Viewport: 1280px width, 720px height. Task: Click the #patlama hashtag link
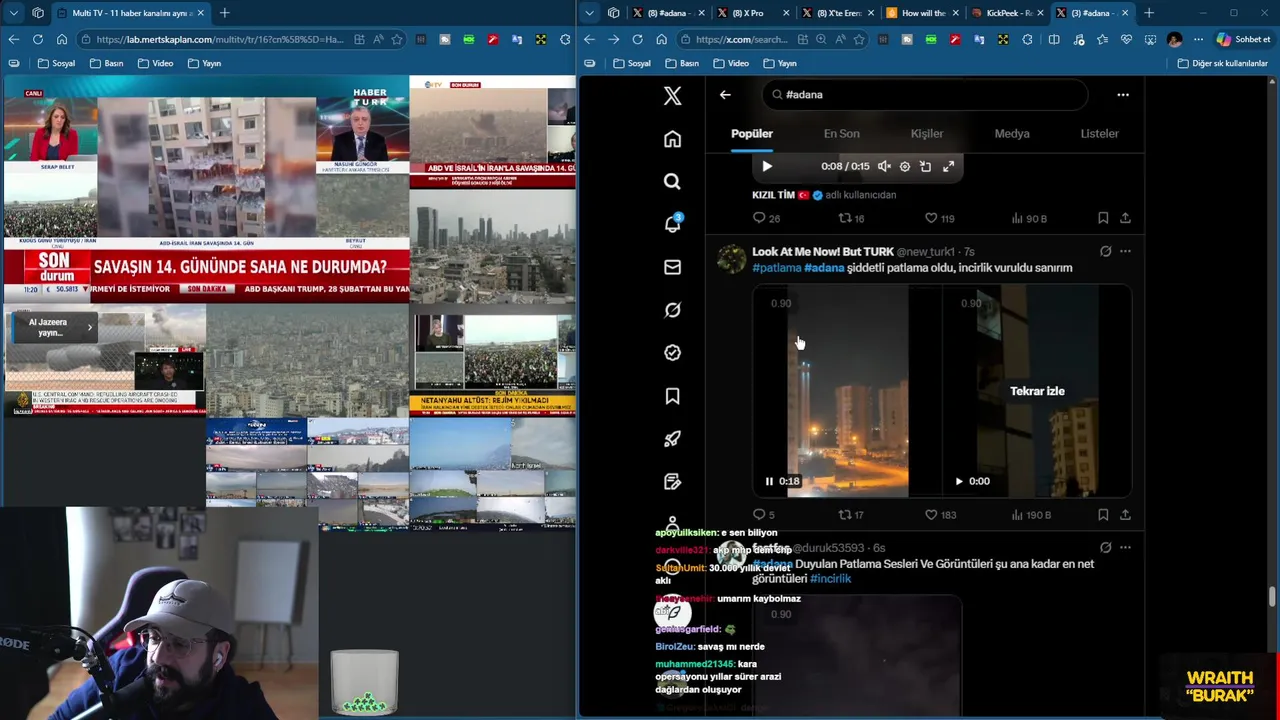point(777,268)
